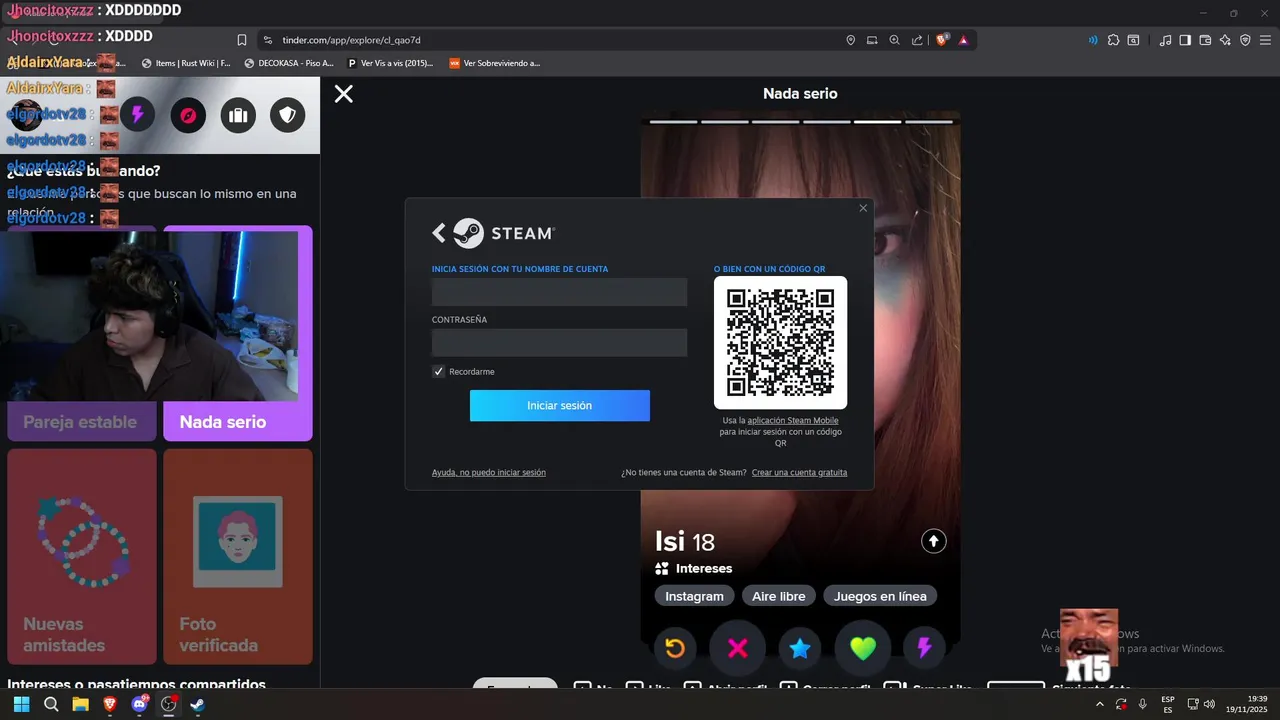Open 'Crear una cuenta gratuita' link

(799, 472)
